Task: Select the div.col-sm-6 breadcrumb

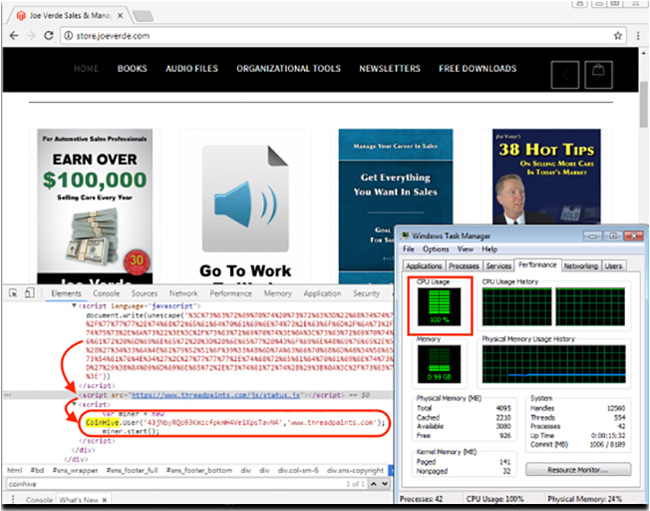Action: [x=298, y=470]
